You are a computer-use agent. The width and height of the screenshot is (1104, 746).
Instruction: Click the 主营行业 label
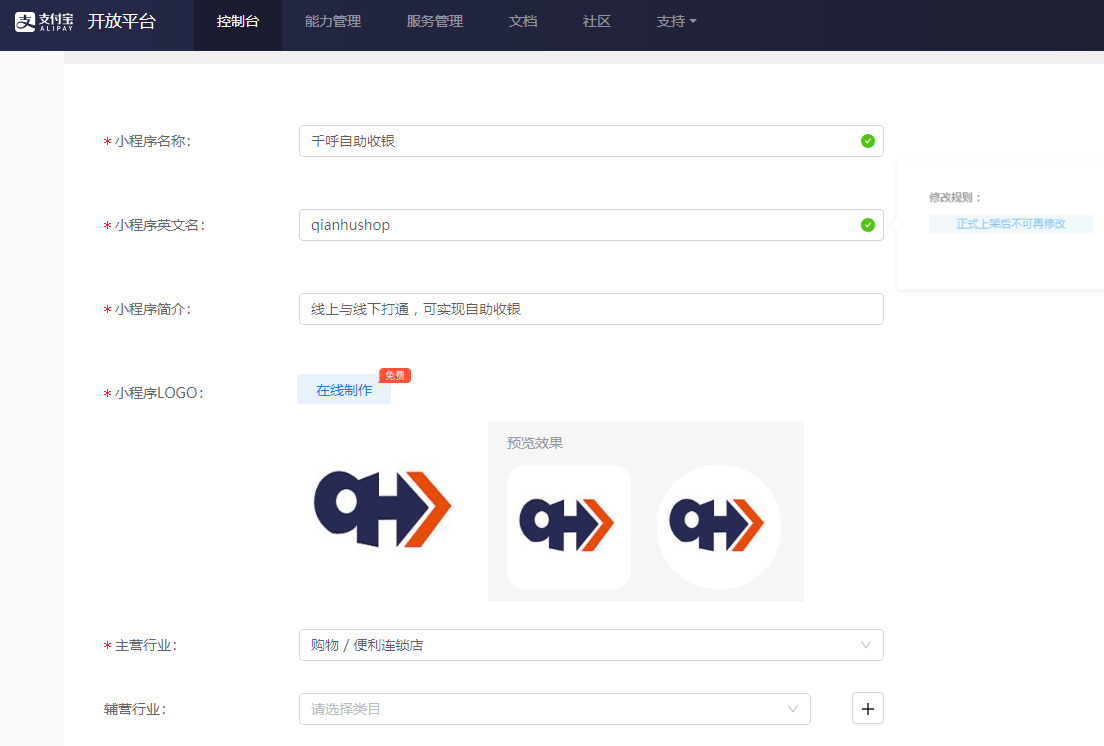point(146,646)
